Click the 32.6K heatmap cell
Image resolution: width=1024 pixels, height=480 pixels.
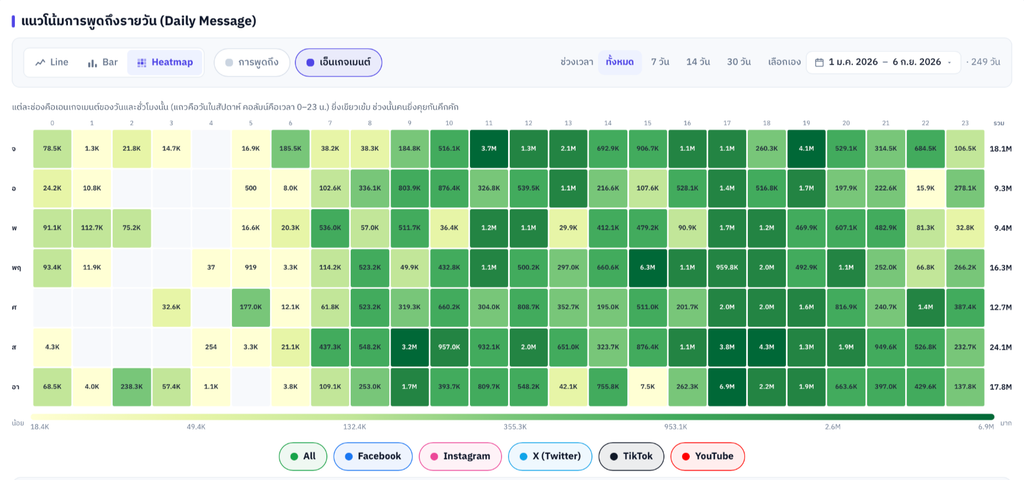pos(172,308)
